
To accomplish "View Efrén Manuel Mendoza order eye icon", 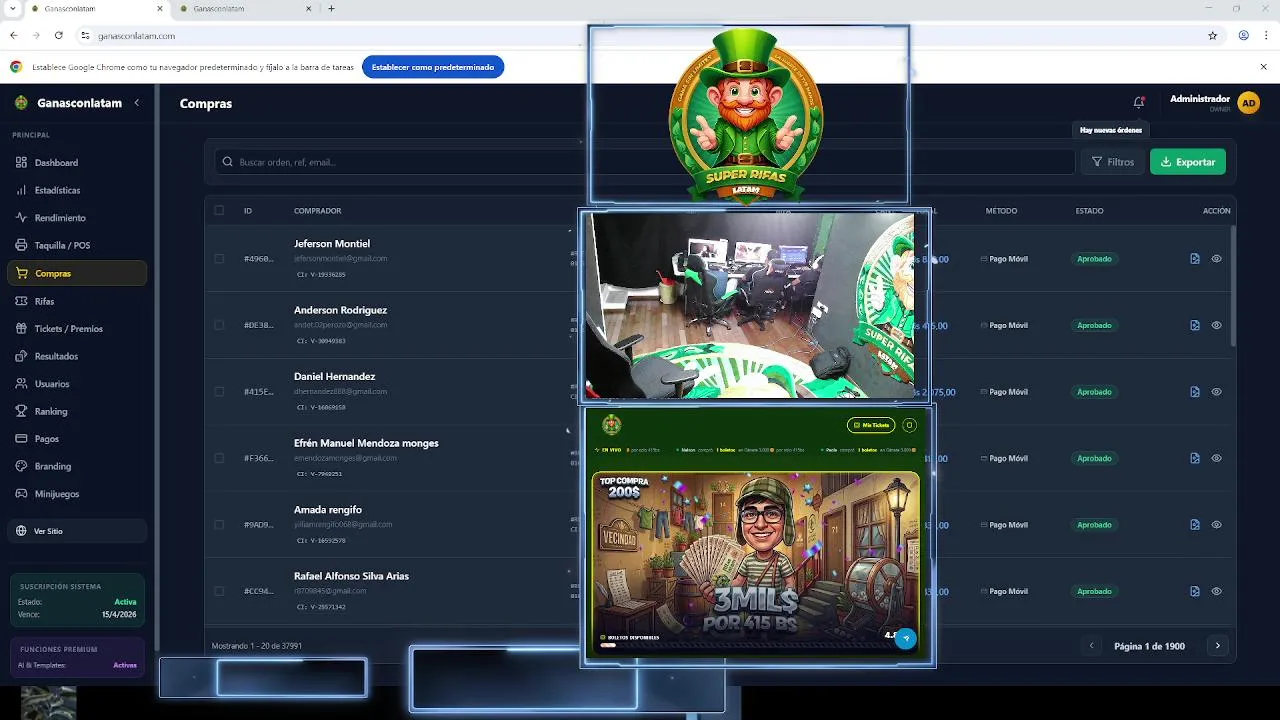I will click(1217, 458).
